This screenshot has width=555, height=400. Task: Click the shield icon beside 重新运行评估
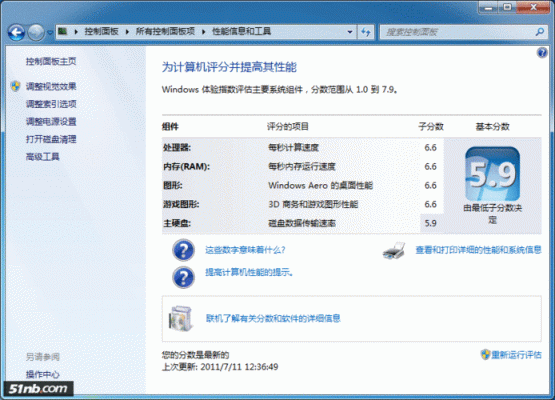point(485,354)
